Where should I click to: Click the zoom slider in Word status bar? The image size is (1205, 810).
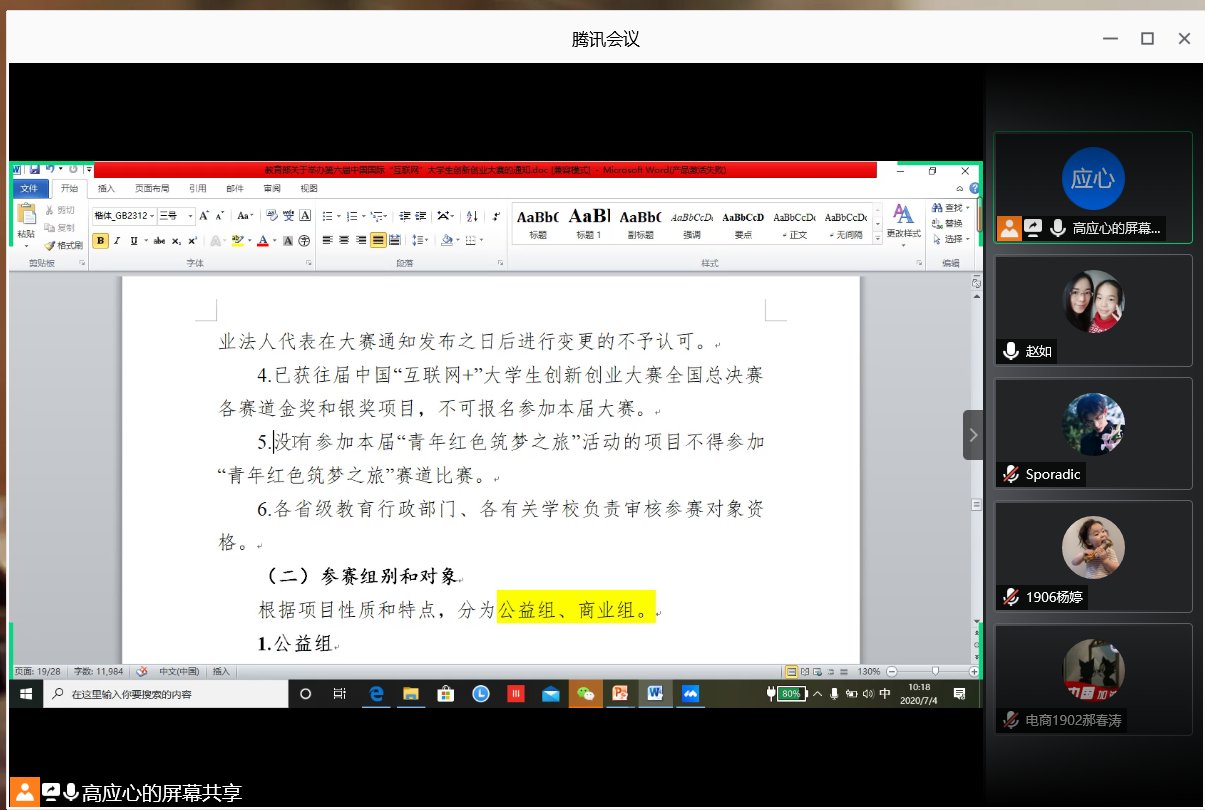point(935,671)
